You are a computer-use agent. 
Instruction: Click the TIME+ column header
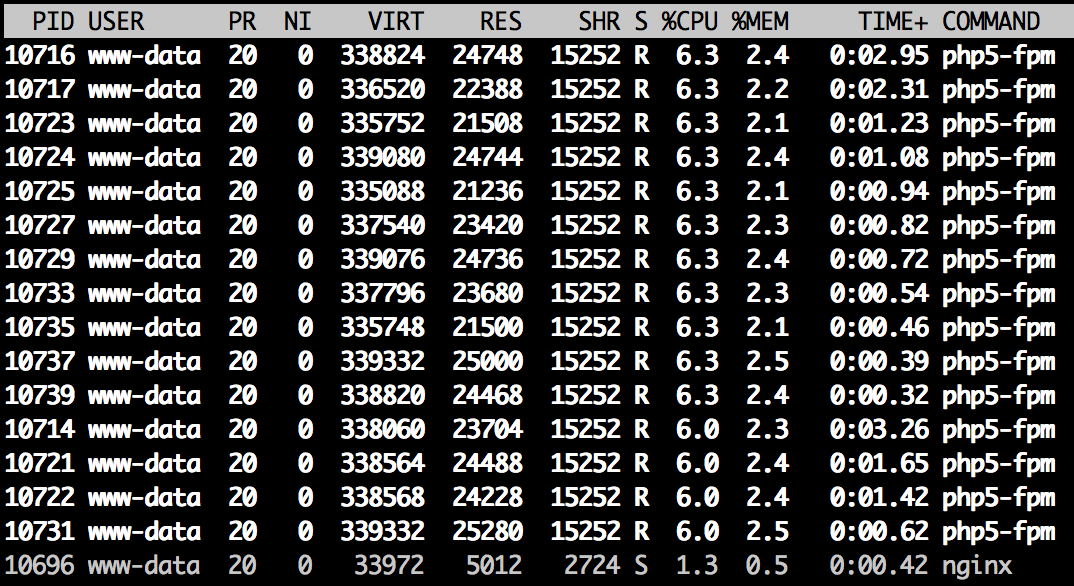(893, 21)
